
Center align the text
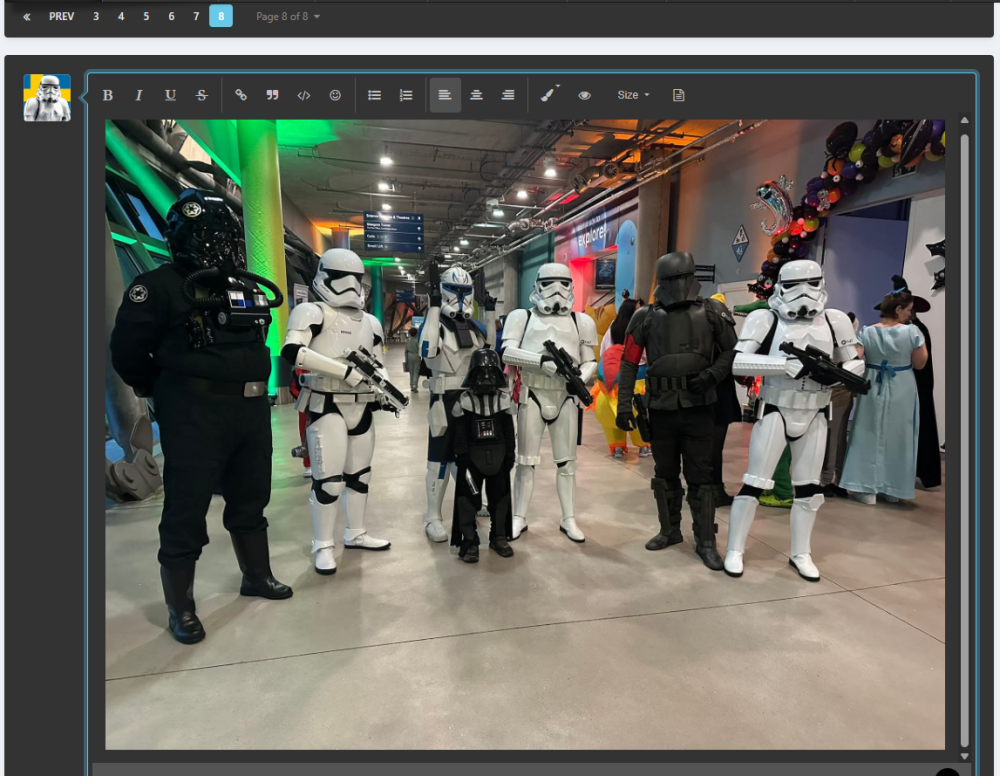click(x=476, y=95)
